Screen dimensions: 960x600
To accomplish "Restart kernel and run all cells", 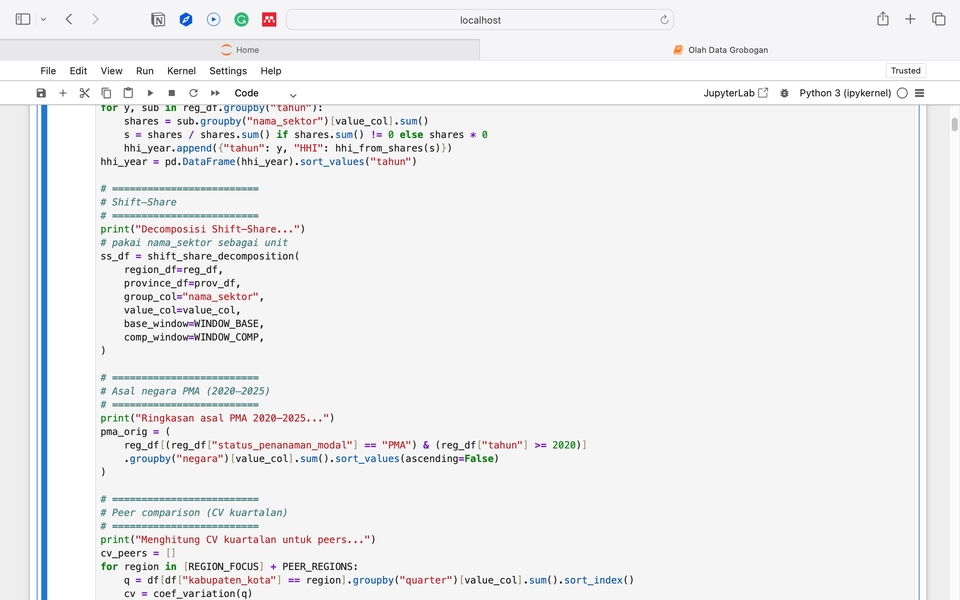I will (215, 93).
